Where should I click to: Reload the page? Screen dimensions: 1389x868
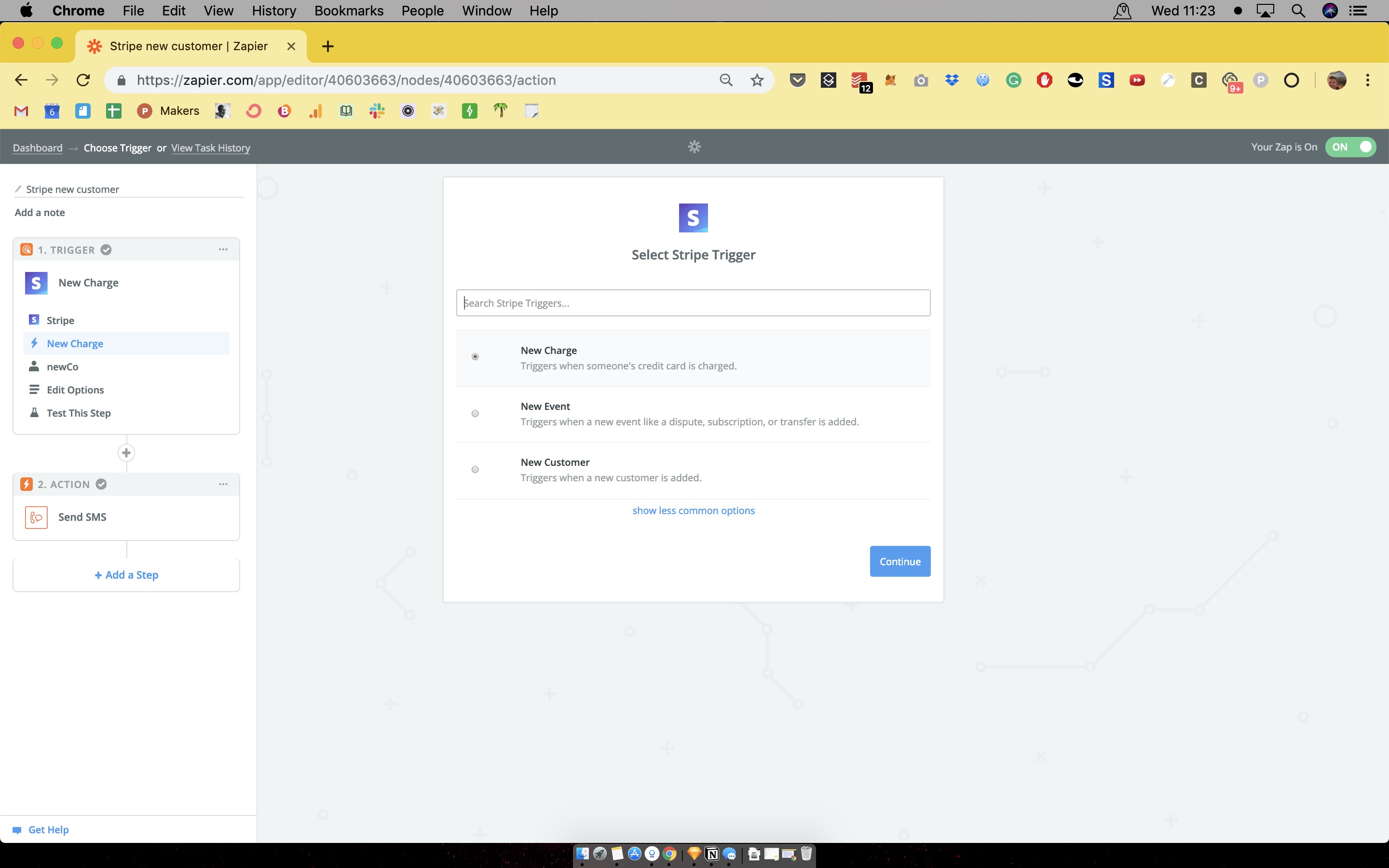83,80
